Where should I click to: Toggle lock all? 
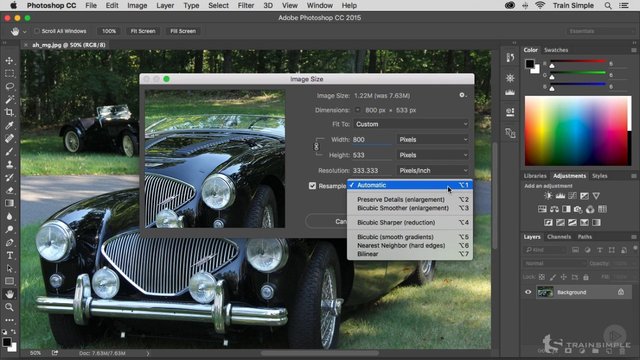coord(586,277)
